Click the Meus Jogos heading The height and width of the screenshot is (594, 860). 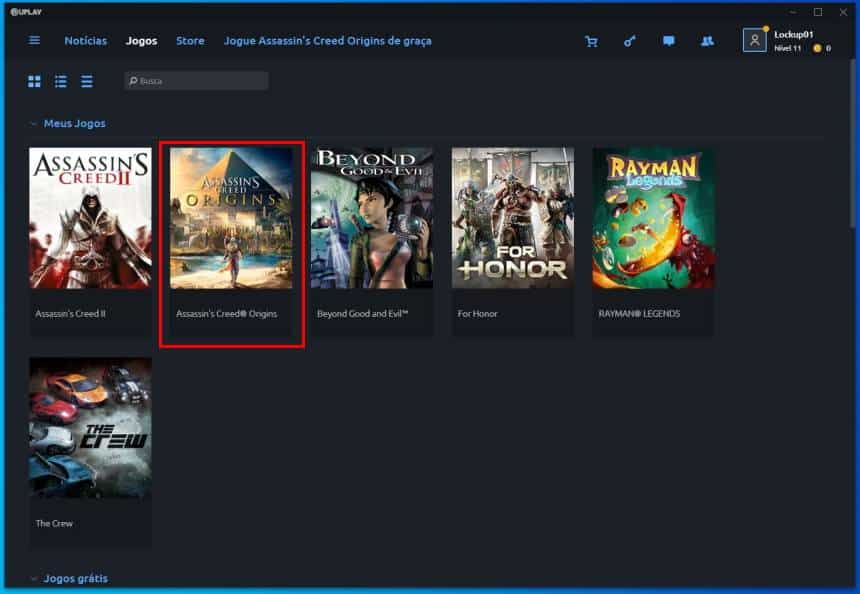pos(75,123)
